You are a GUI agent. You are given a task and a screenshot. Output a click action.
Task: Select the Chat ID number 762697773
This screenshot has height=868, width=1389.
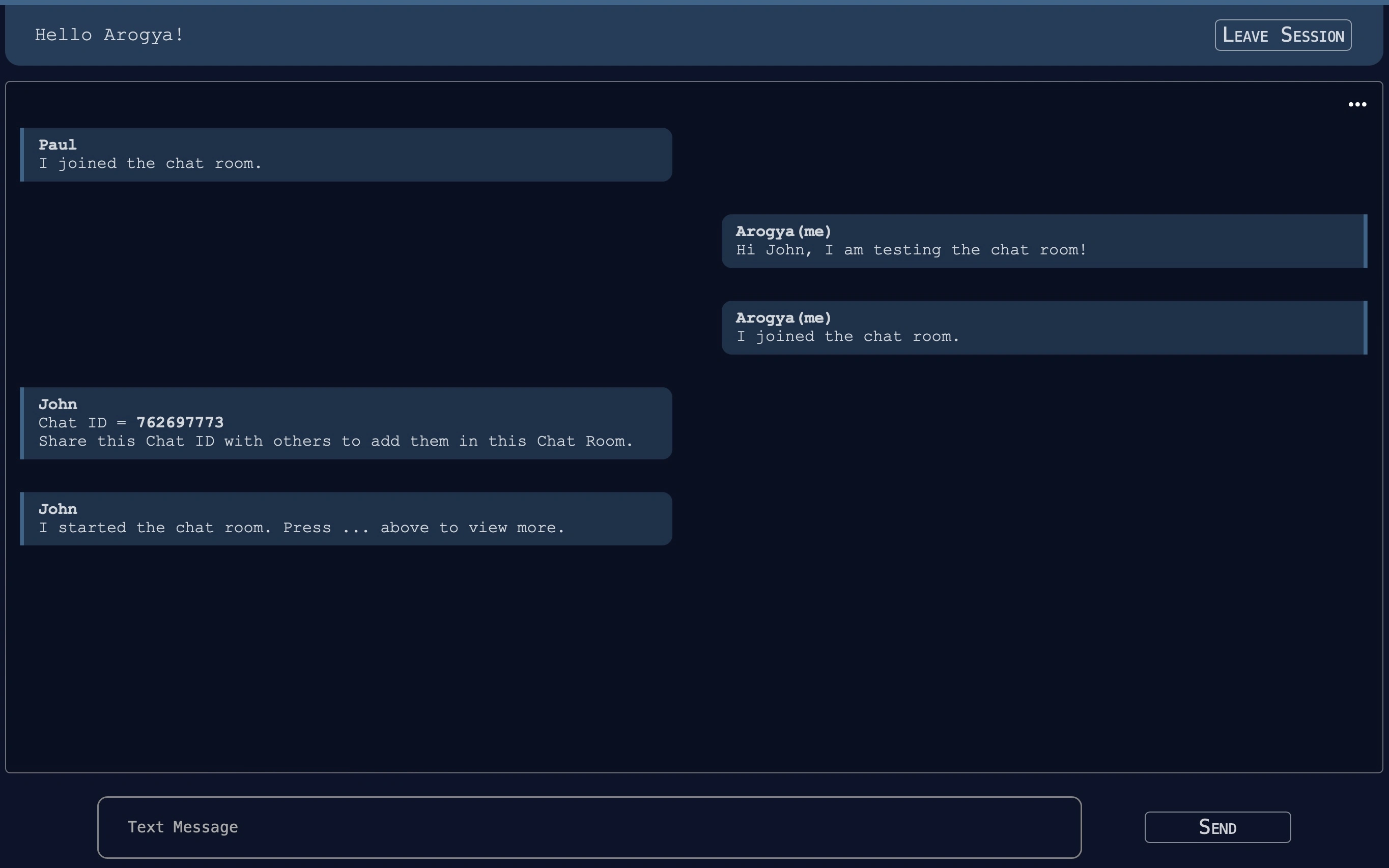180,422
